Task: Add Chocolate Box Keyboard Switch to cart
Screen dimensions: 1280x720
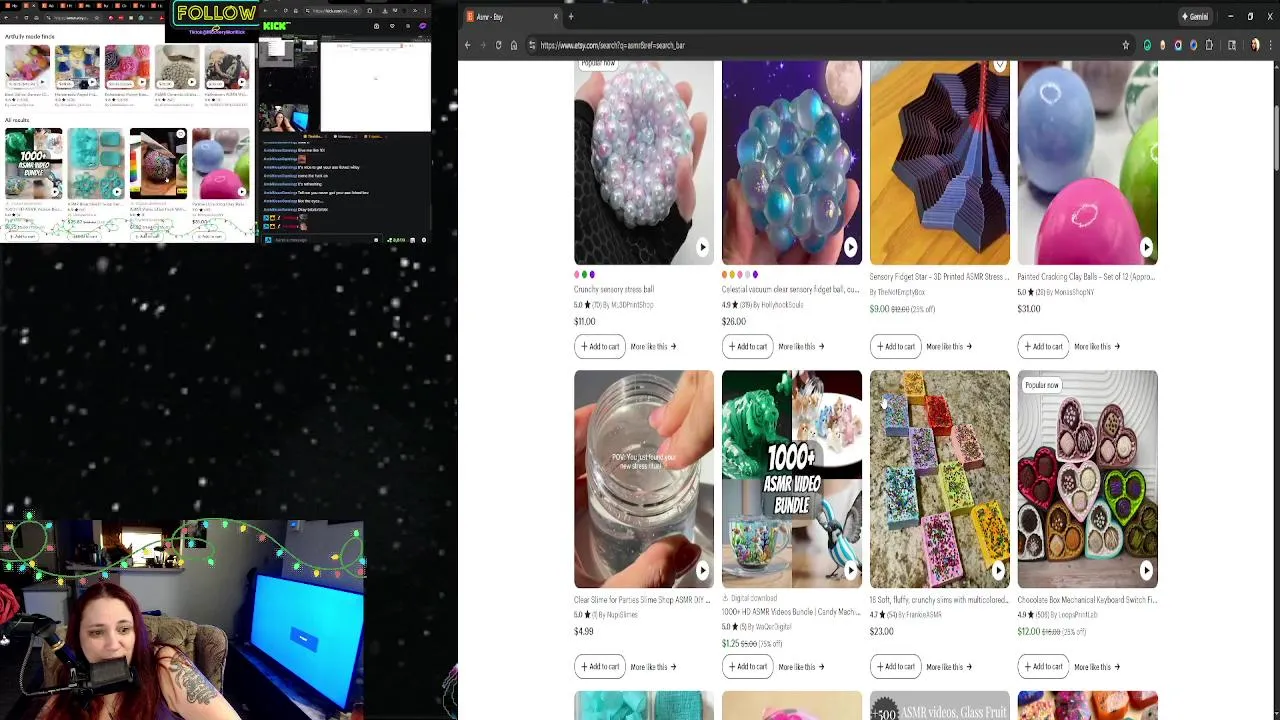Action: [1044, 666]
